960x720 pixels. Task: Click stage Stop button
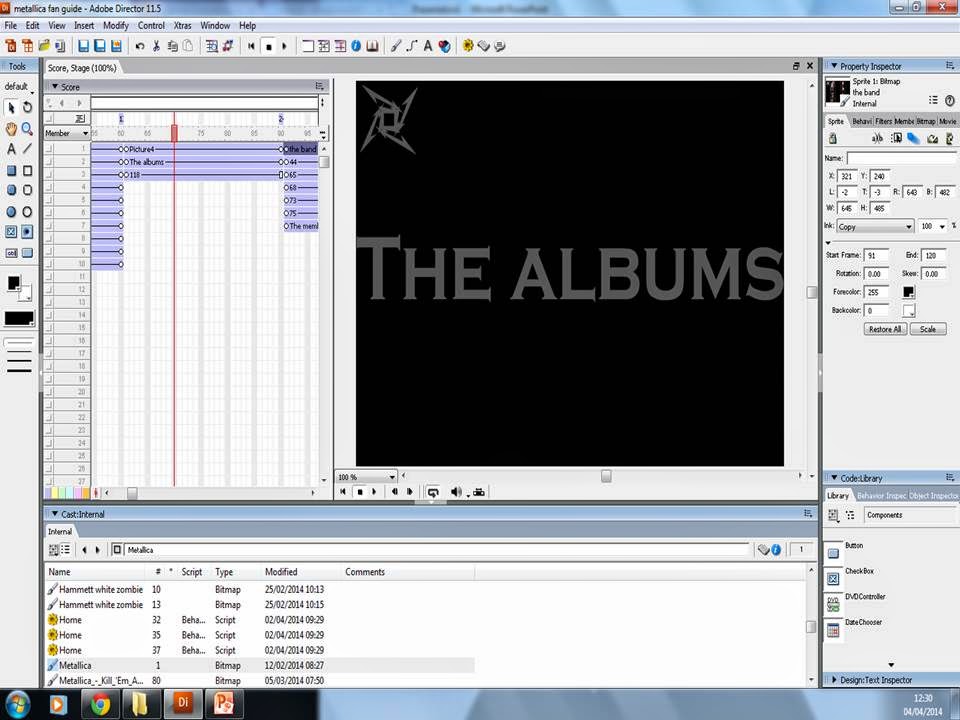coord(360,492)
